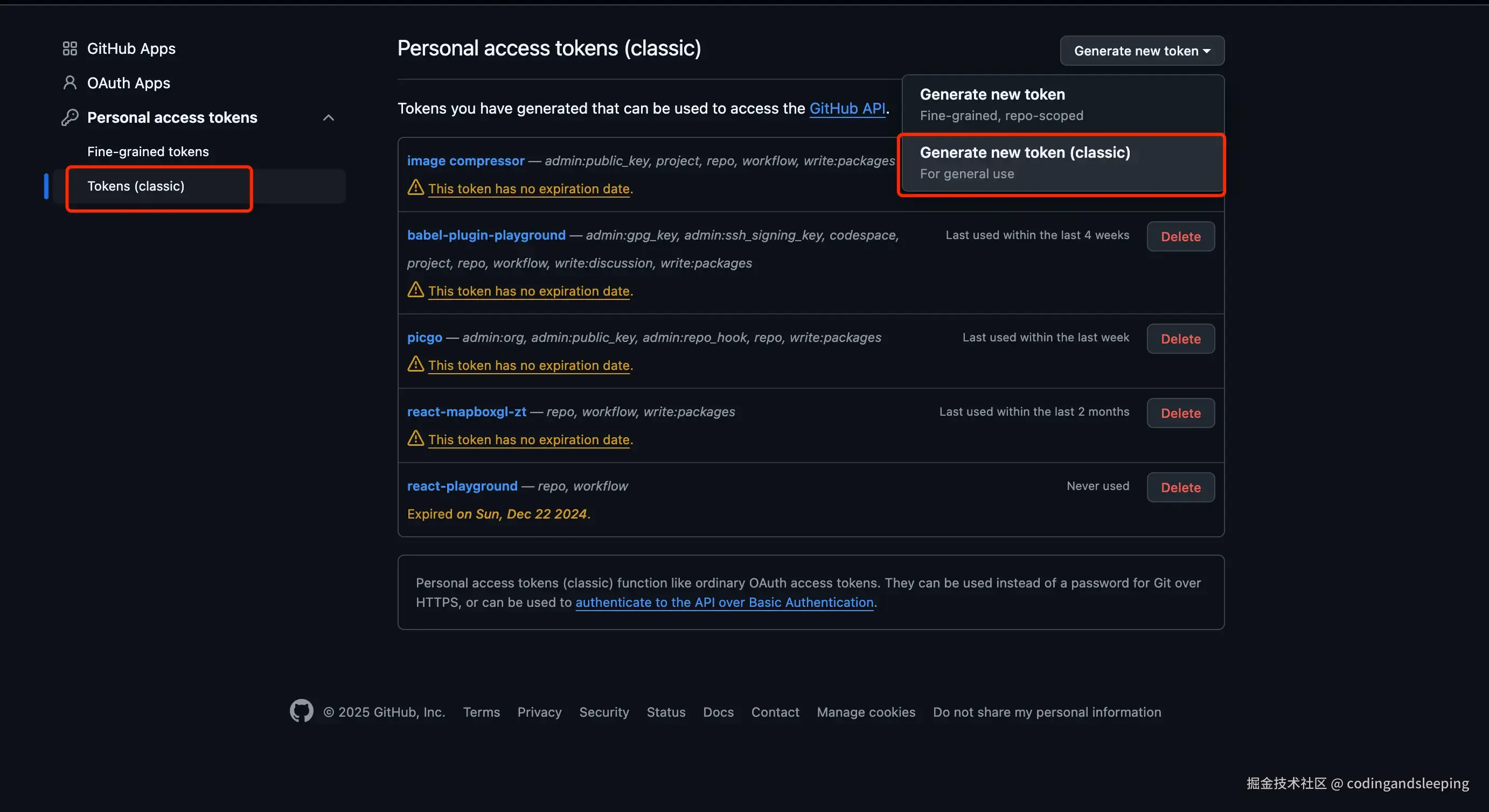This screenshot has height=812, width=1489.
Task: Delete the react-mapboxgl-zt token
Action: coord(1181,413)
